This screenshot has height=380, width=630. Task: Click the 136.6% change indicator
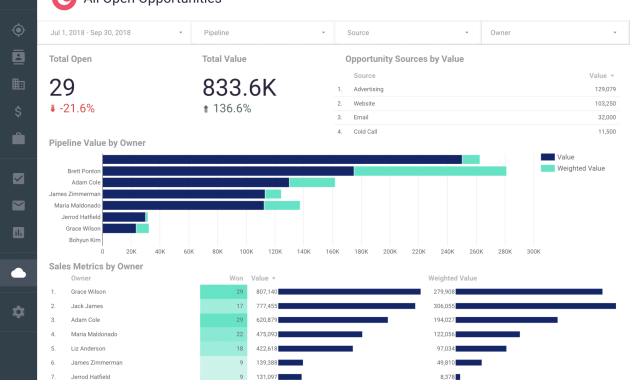pos(227,108)
